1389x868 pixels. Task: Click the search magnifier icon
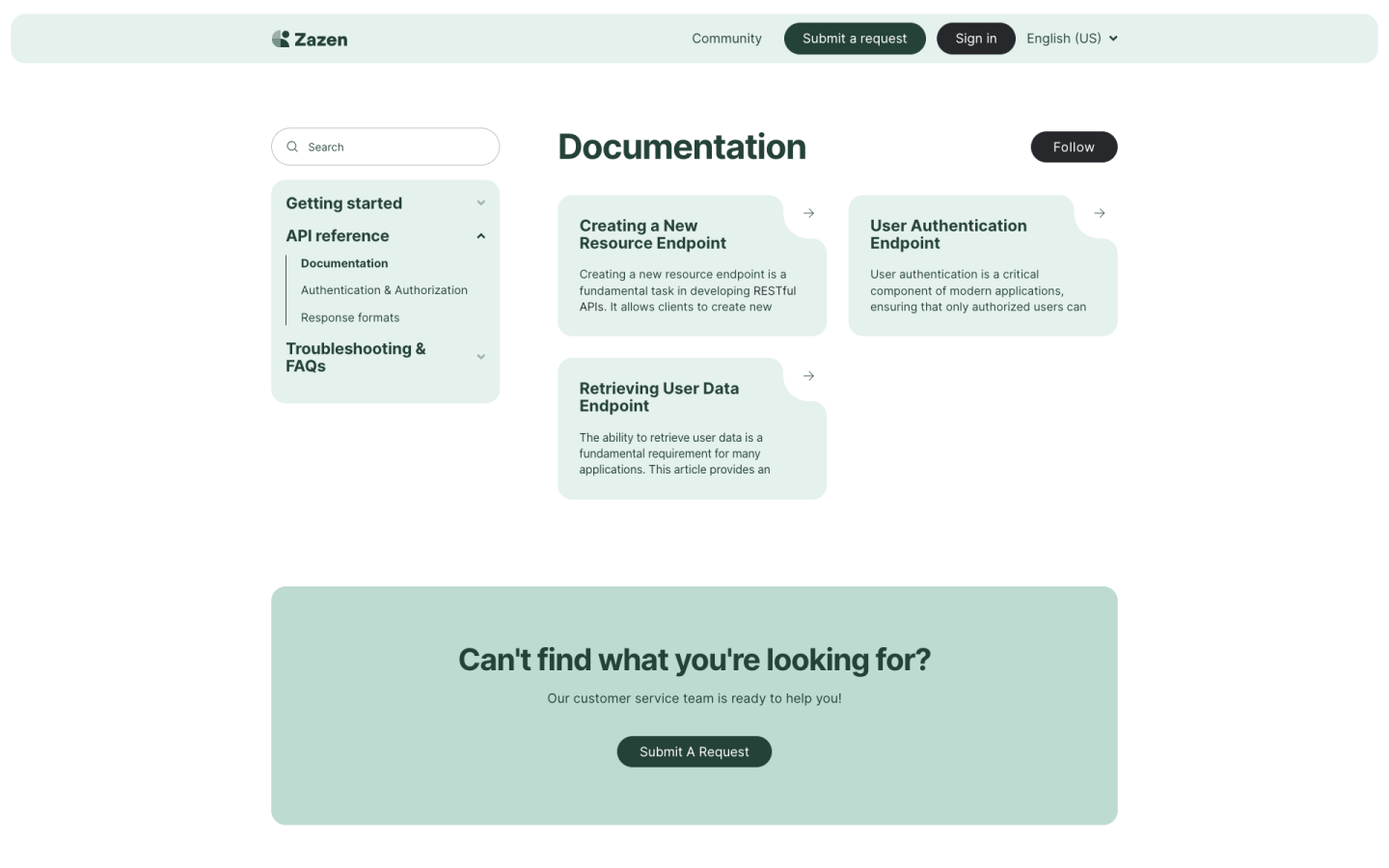292,147
